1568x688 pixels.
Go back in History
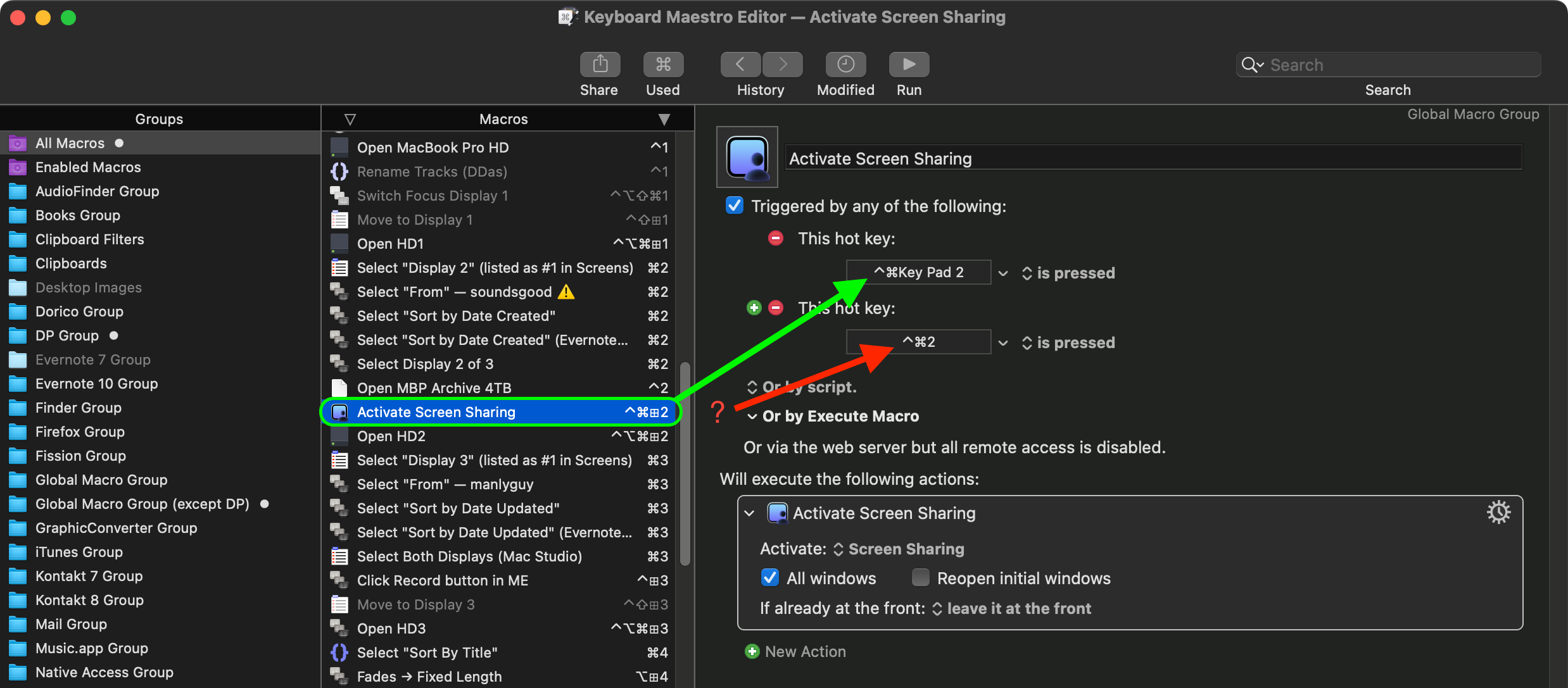pyautogui.click(x=740, y=65)
